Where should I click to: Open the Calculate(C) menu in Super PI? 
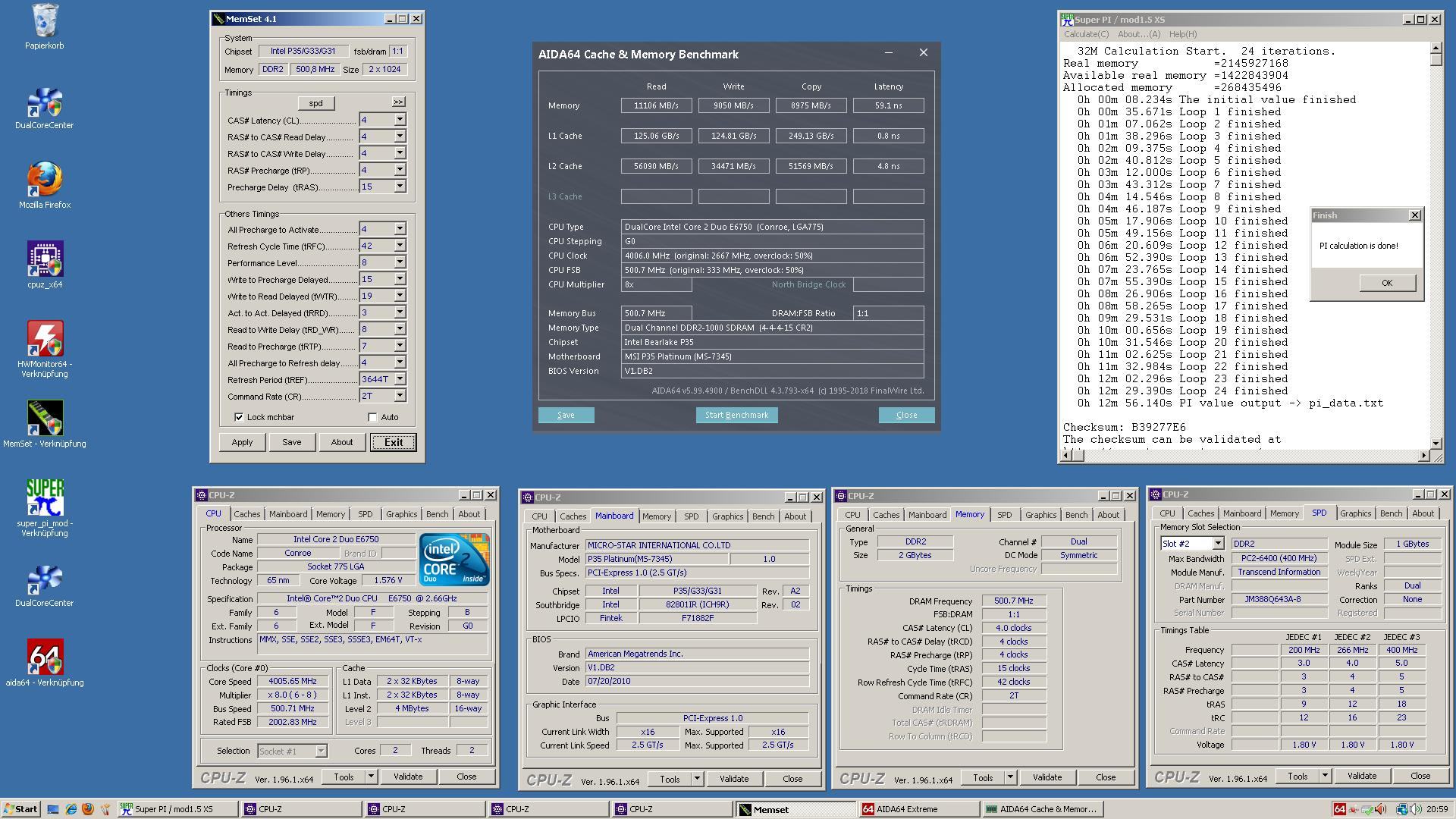1086,34
